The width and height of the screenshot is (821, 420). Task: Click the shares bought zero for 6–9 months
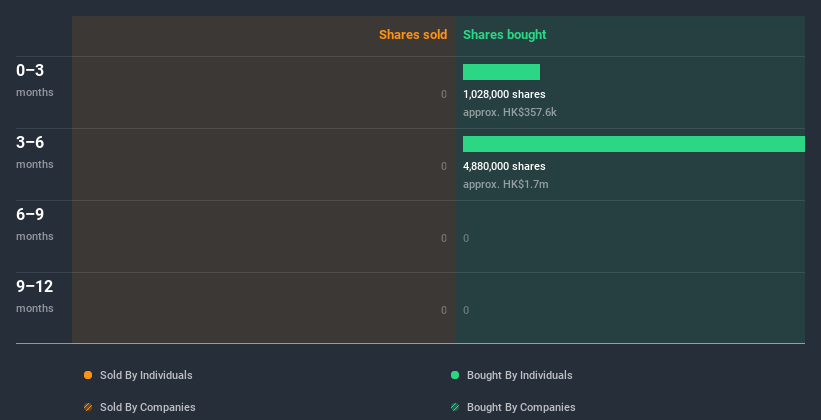[x=466, y=238]
